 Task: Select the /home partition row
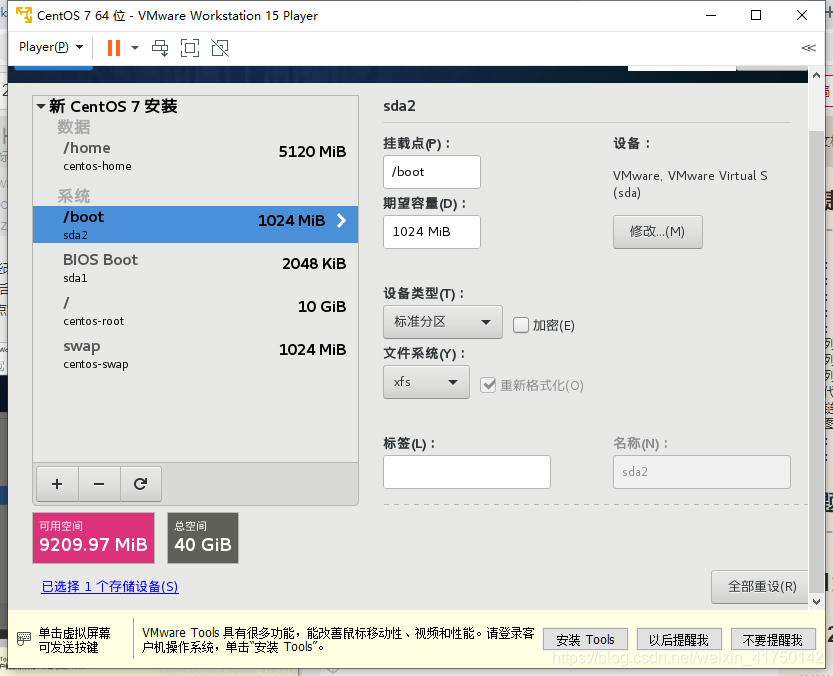(196, 156)
